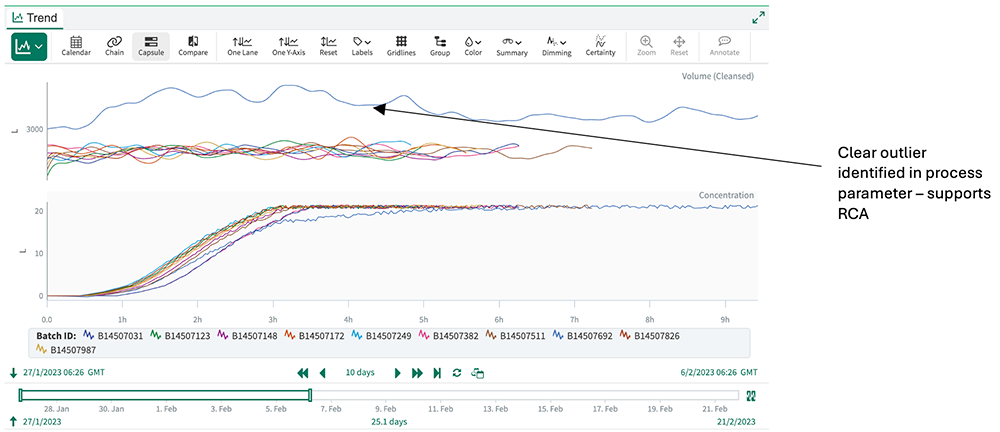Select Chain view mode
The height and width of the screenshot is (432, 1000).
coord(114,47)
